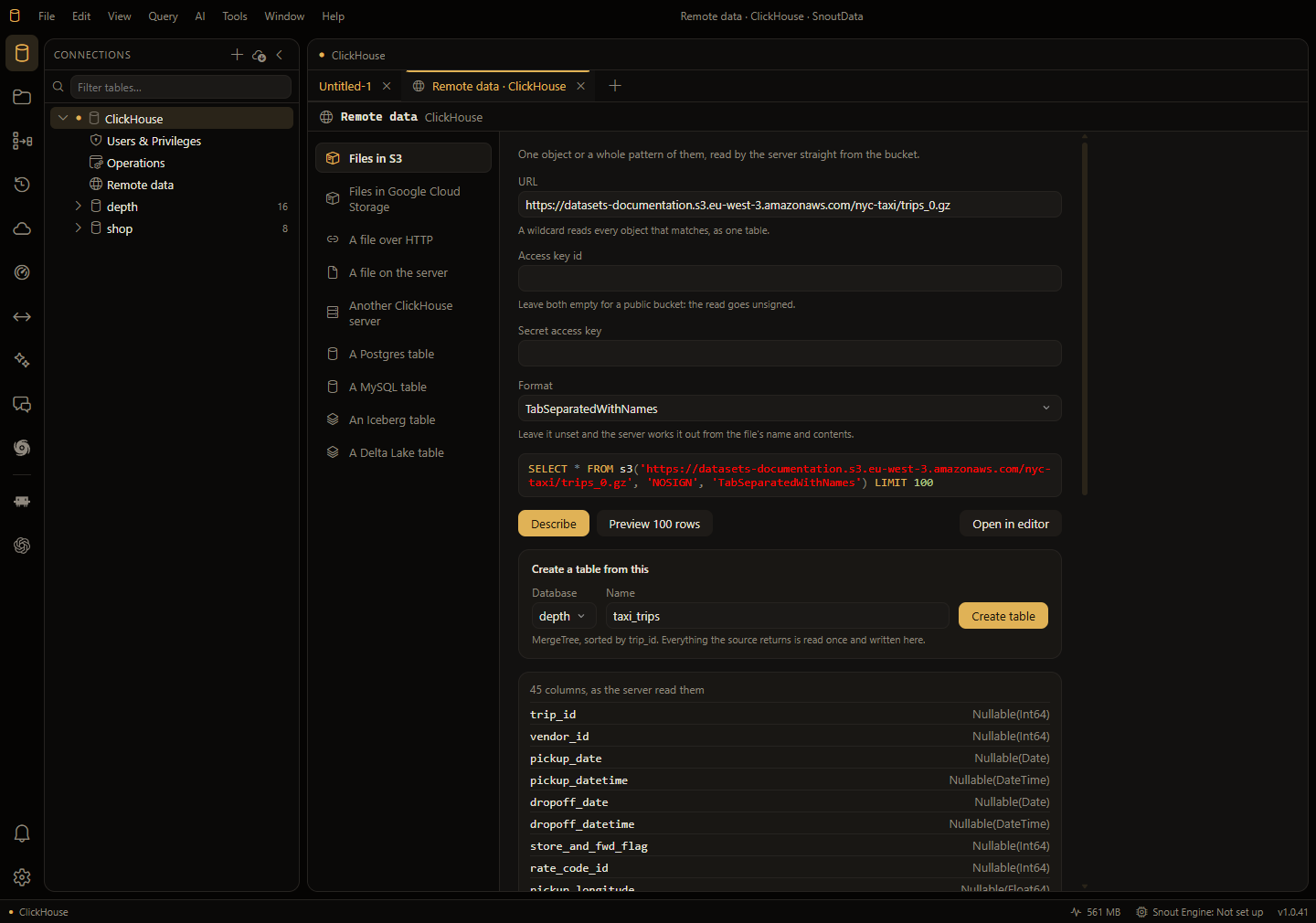
Task: Open the View menu
Action: coord(119,16)
